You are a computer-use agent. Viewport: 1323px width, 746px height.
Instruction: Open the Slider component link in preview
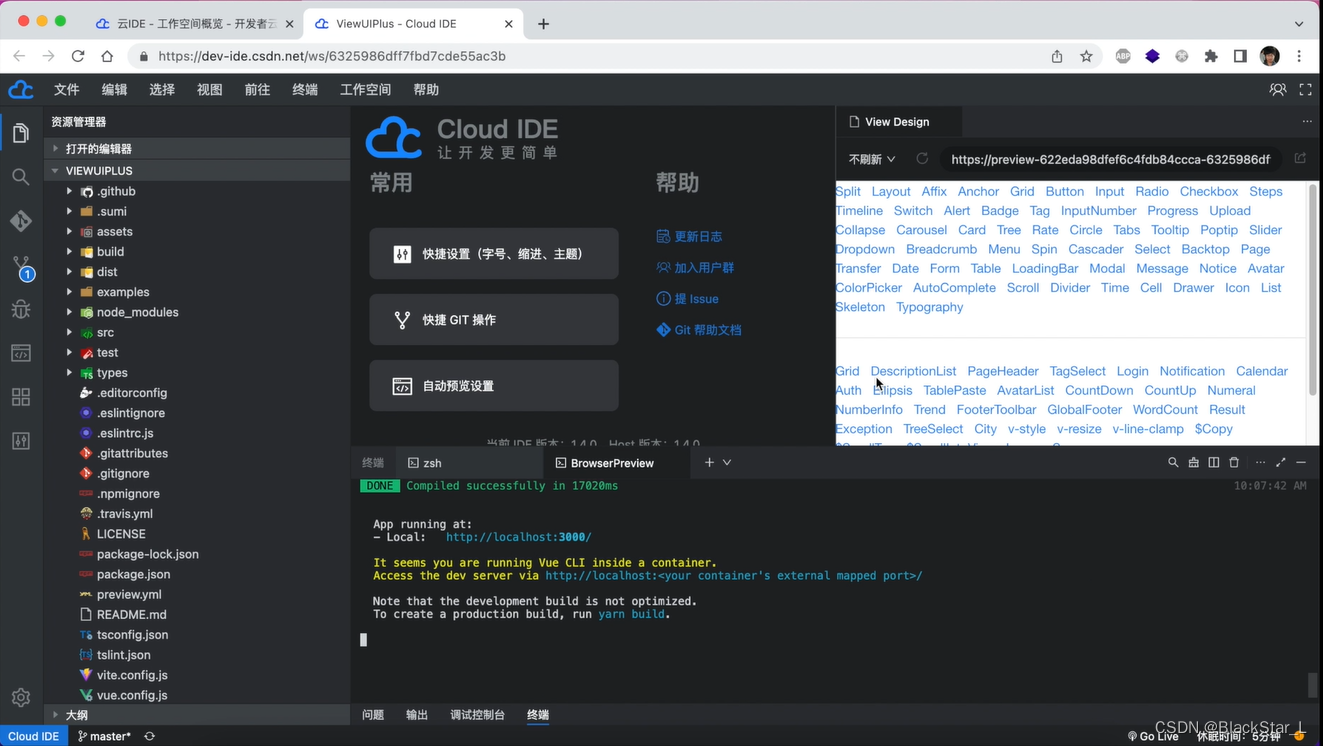click(1265, 230)
